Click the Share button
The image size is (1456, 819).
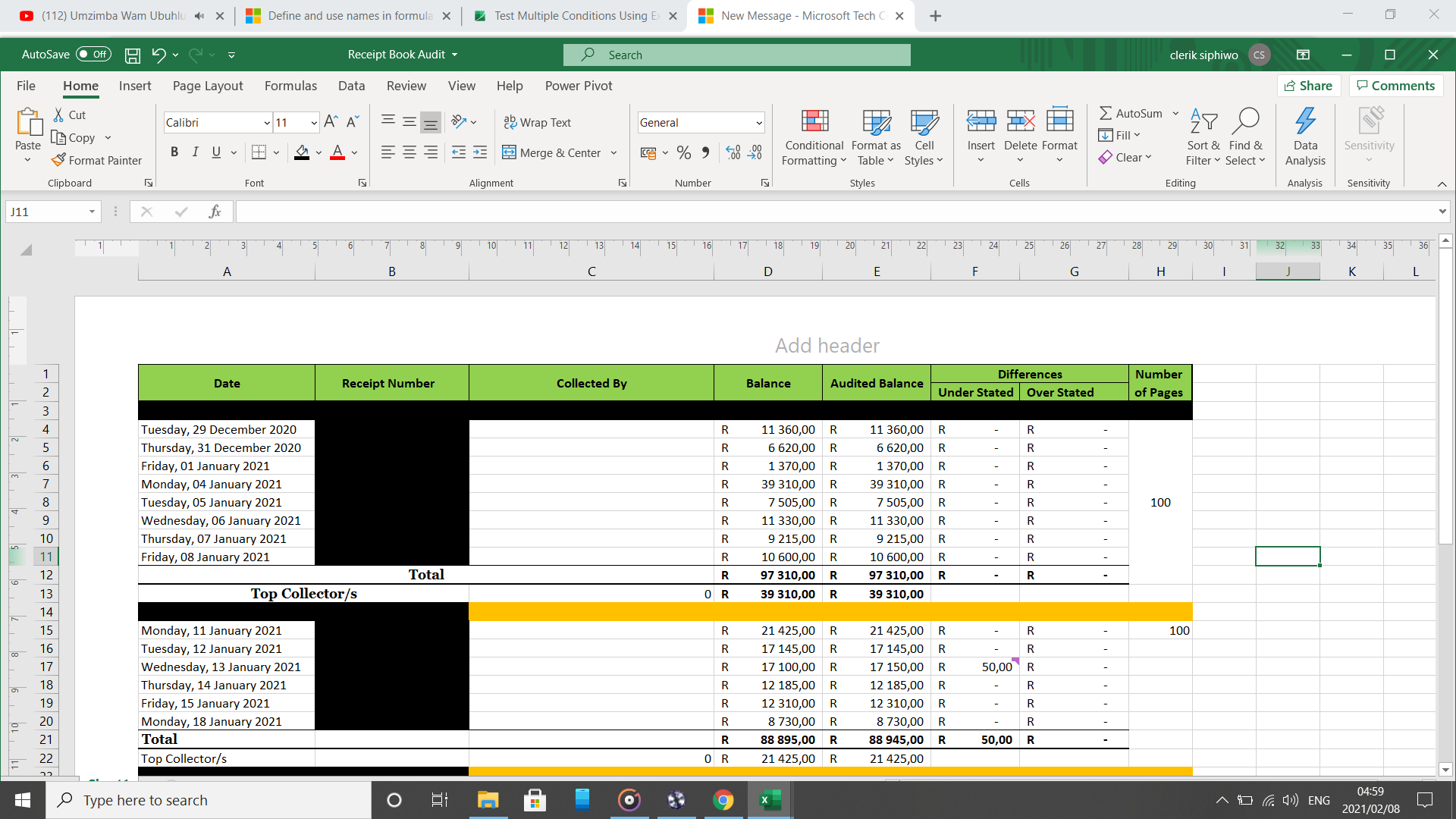(1309, 85)
